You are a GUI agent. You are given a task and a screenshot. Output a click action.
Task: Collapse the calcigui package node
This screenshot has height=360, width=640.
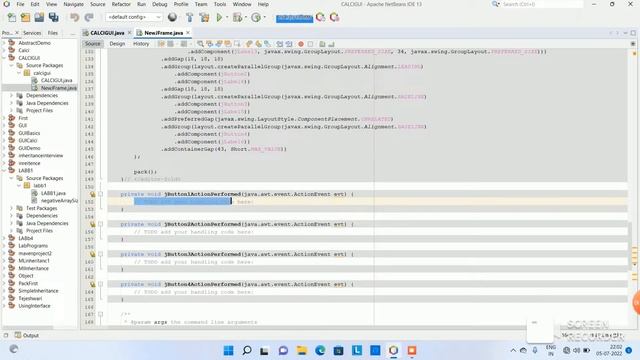[x=19, y=73]
